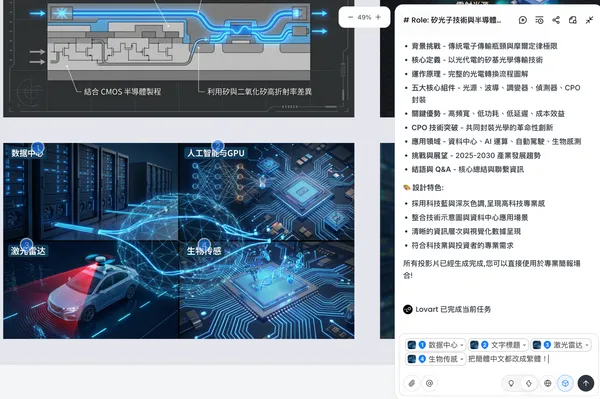Click the share icon in chat header
The image size is (600, 399).
click(556, 20)
